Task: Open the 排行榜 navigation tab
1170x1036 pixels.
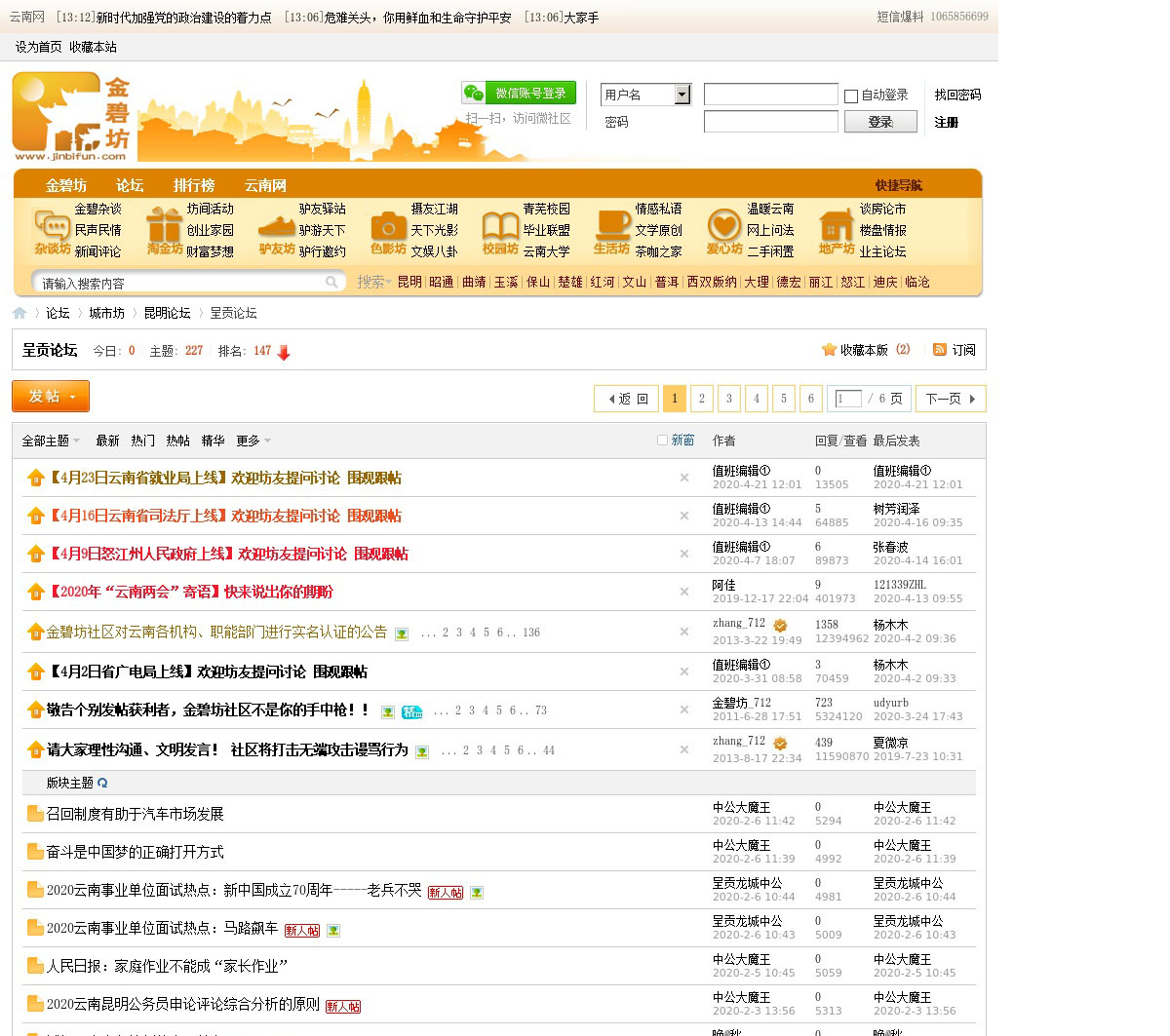Action: [194, 185]
